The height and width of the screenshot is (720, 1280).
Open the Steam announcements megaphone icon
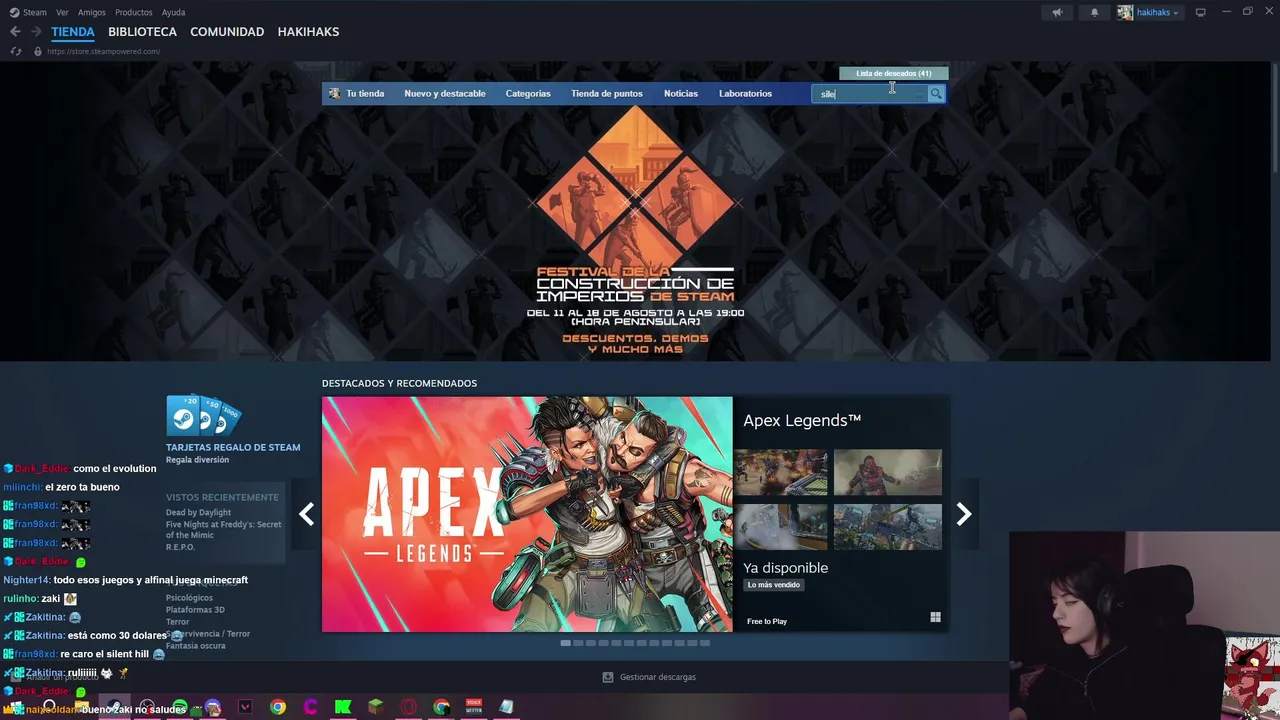(1057, 12)
